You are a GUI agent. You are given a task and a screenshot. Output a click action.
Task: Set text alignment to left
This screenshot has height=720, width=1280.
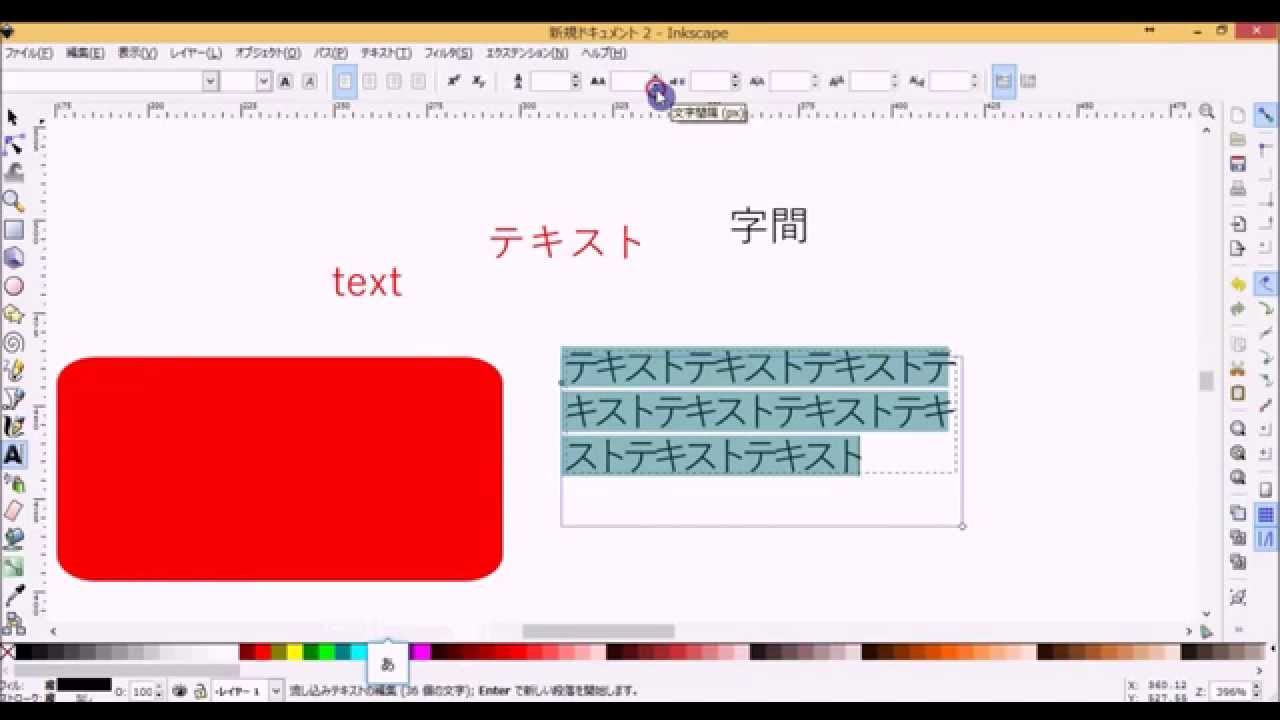click(x=345, y=82)
